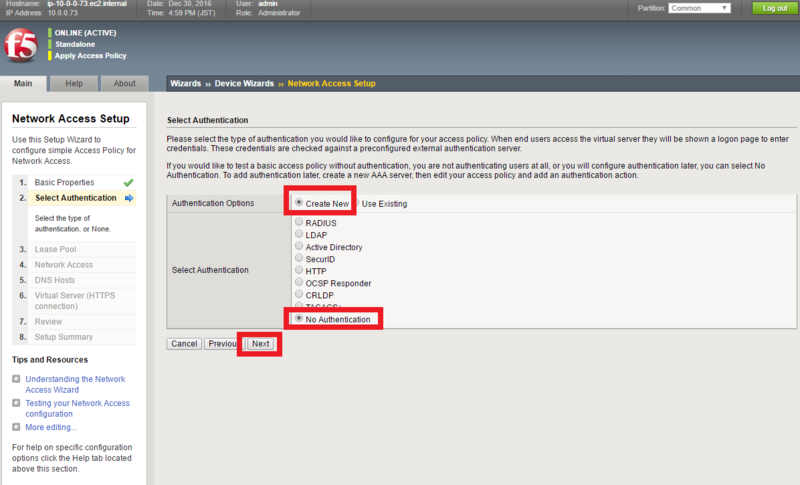Click the Log out button
The image size is (800, 485).
click(x=774, y=8)
